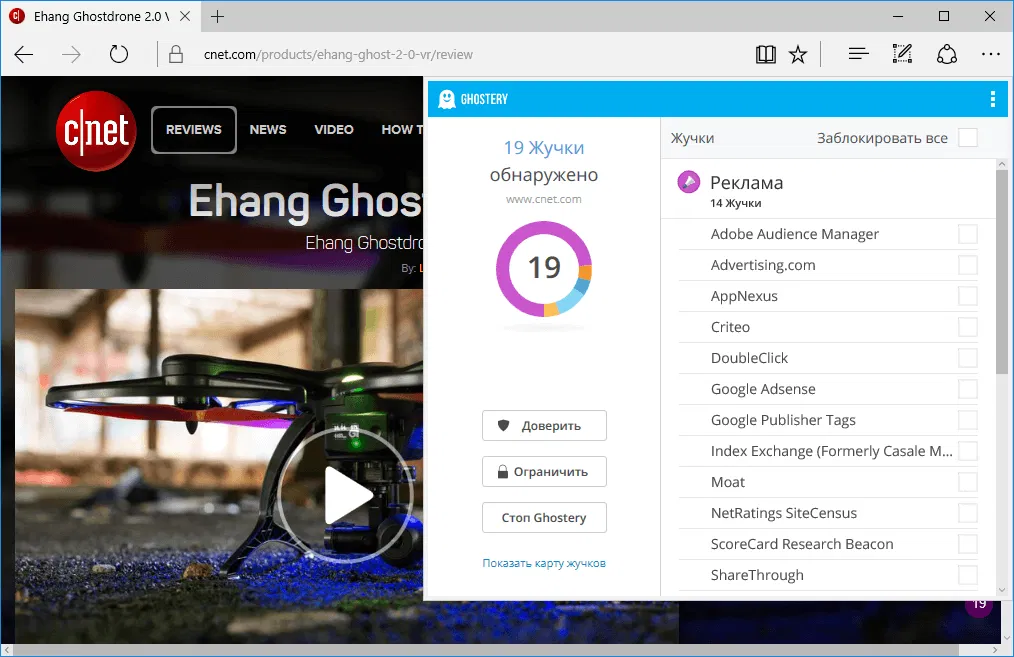Check the Criteo blocking checkbox
This screenshot has height=657, width=1014.
click(x=967, y=326)
